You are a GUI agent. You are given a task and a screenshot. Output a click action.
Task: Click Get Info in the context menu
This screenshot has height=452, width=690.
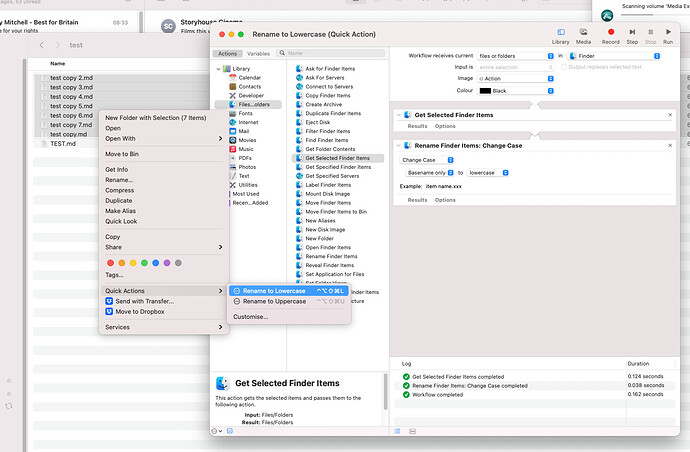point(117,169)
